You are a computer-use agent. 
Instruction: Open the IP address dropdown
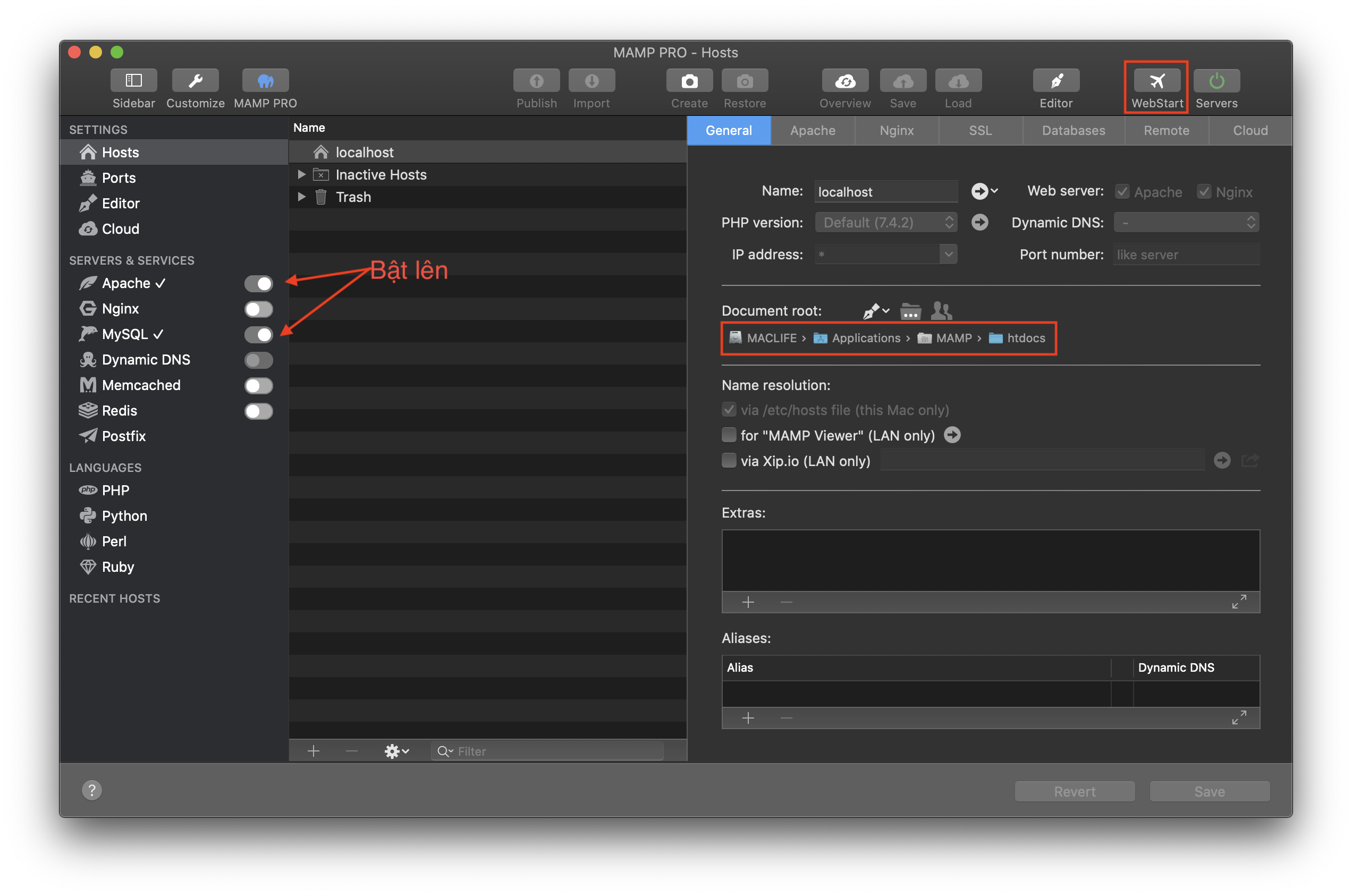coord(948,254)
